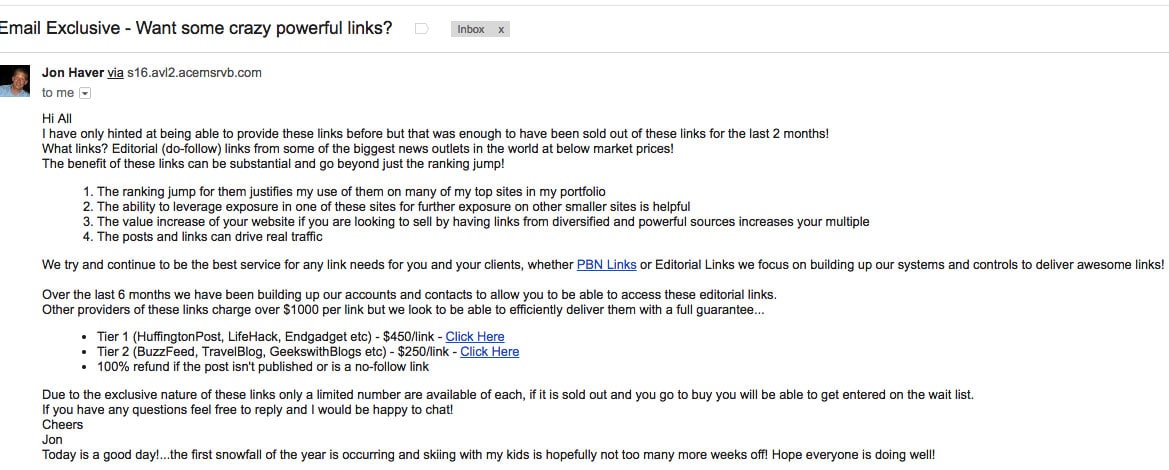The width and height of the screenshot is (1169, 470).
Task: Open Jon Haver's profile photo
Action: (14, 81)
